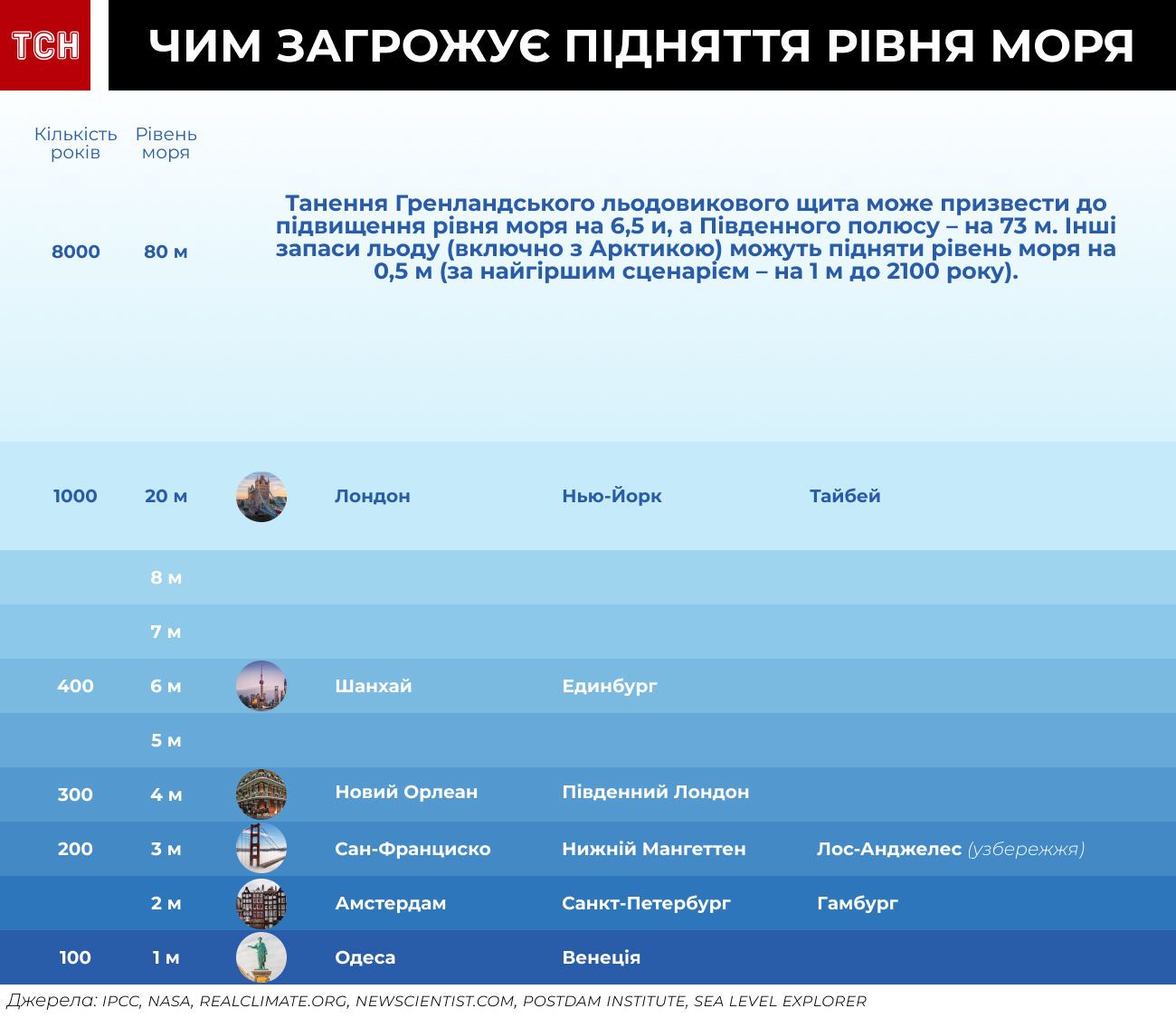Click the Санкт-Петербург city name

[x=646, y=903]
